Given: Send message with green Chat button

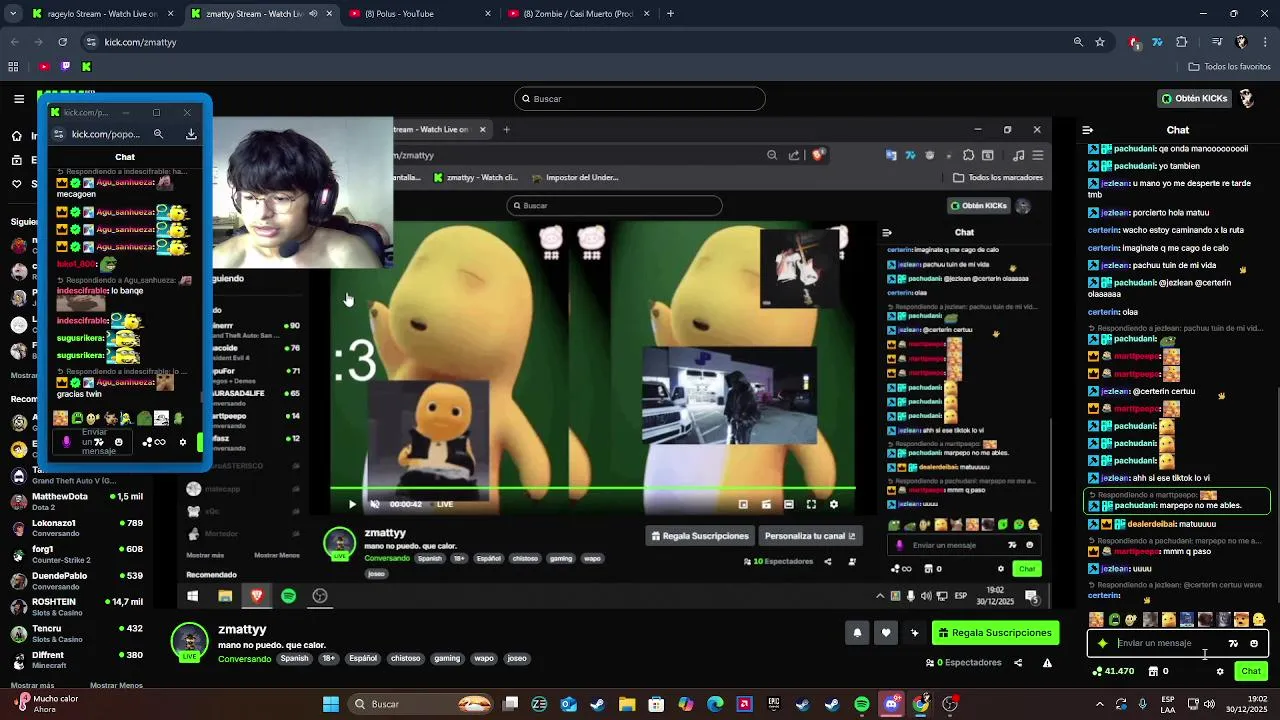Looking at the screenshot, I should pos(1251,672).
